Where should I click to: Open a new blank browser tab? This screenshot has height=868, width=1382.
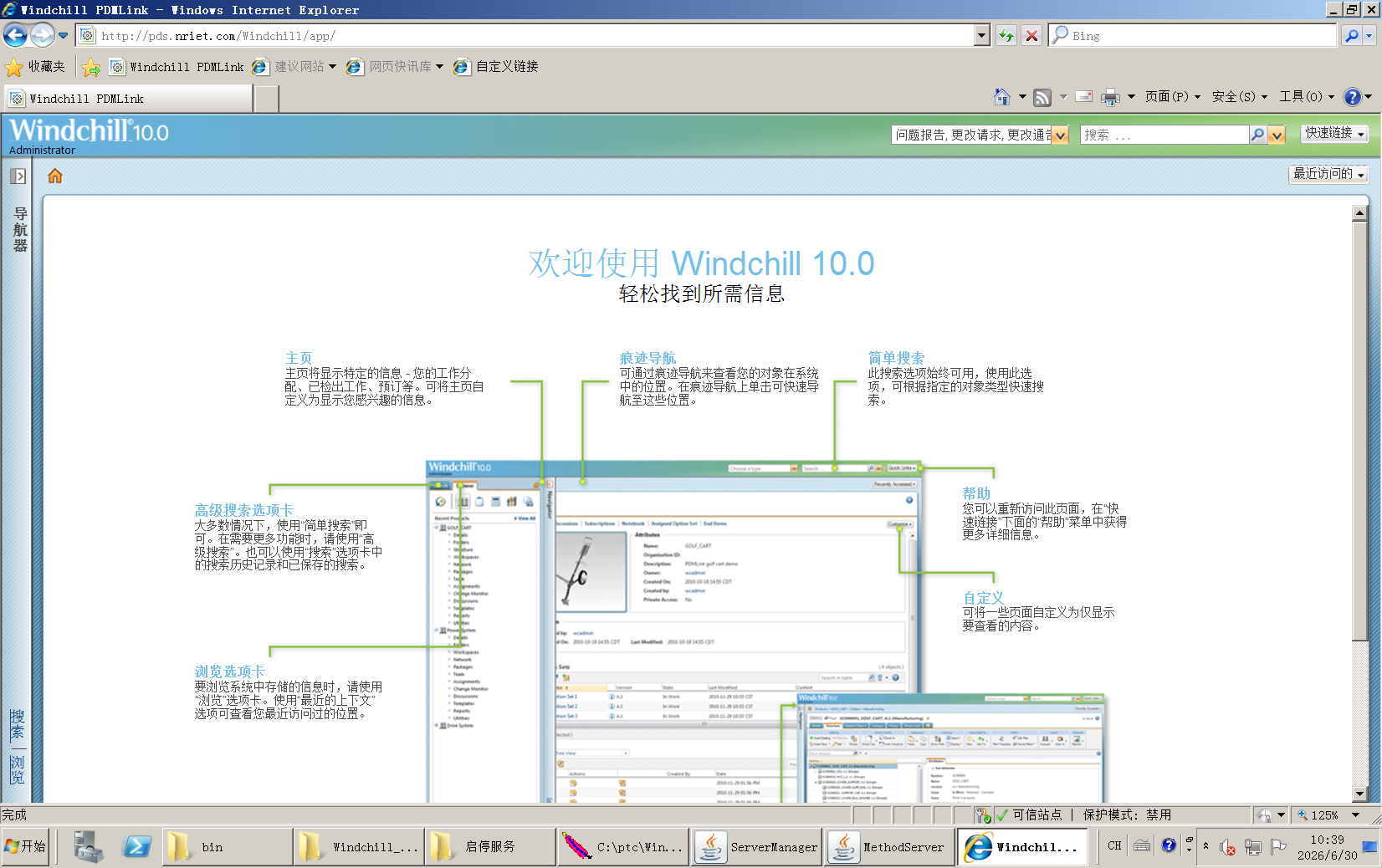click(266, 99)
